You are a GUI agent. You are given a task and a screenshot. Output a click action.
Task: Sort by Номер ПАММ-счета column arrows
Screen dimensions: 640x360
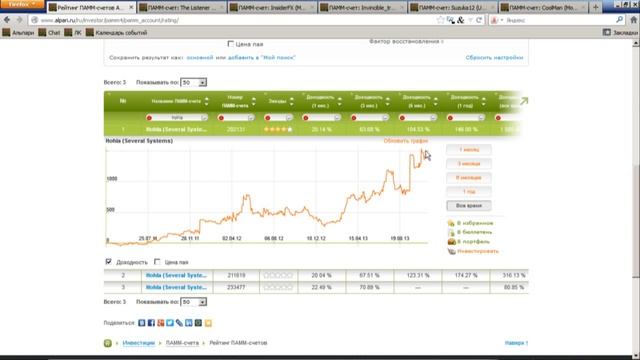(x=254, y=101)
